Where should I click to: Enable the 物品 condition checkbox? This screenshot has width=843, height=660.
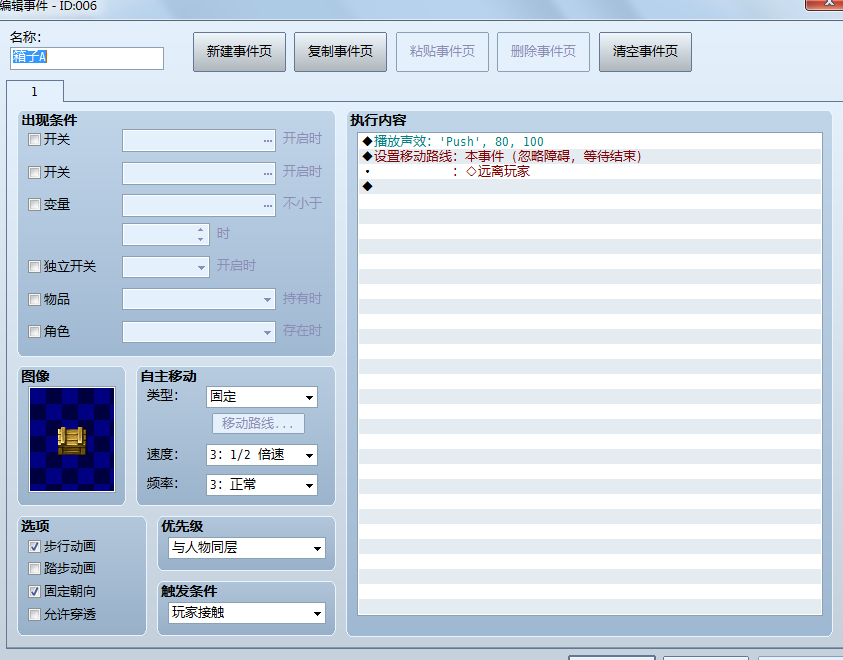[x=34, y=299]
